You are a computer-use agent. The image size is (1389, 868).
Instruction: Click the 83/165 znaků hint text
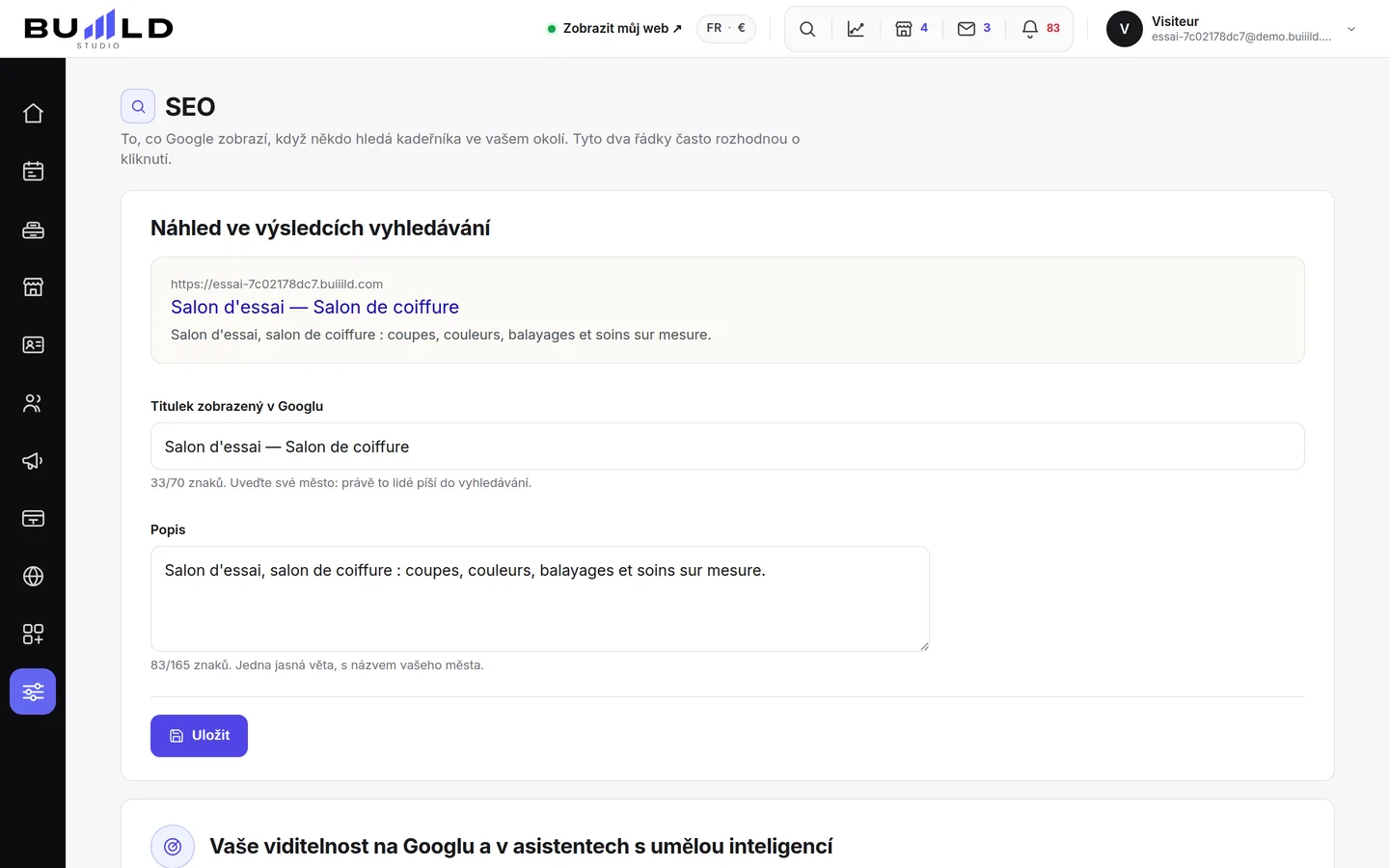(316, 665)
